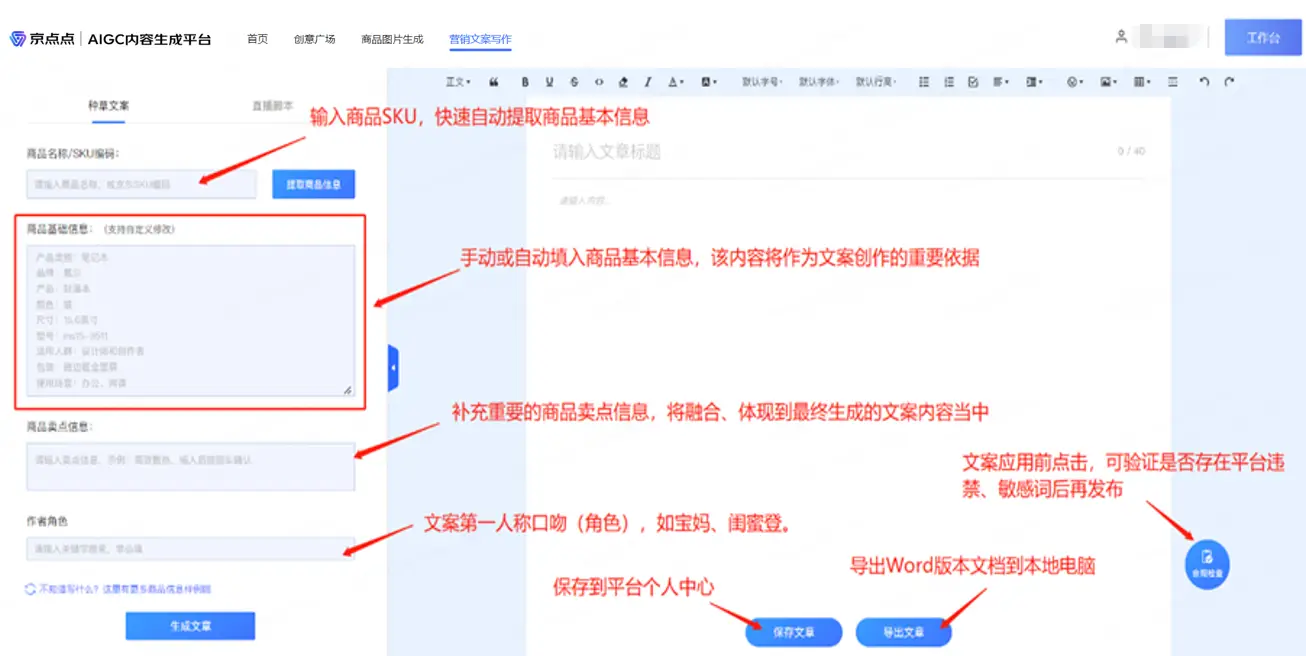The image size is (1306, 656).
Task: Select the strikethrough formatting icon
Action: pos(574,82)
